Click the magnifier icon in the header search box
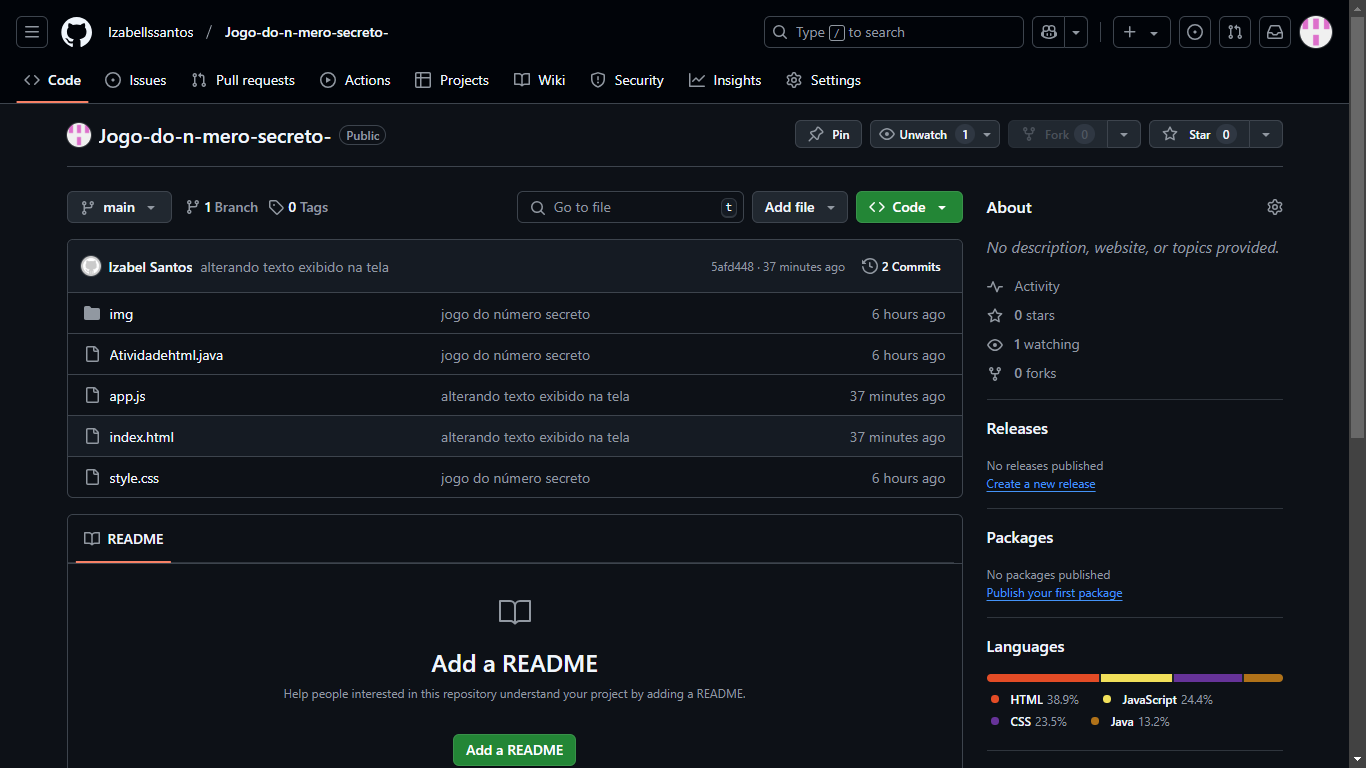Screen dimensions: 1366x768 pyautogui.click(x=781, y=32)
